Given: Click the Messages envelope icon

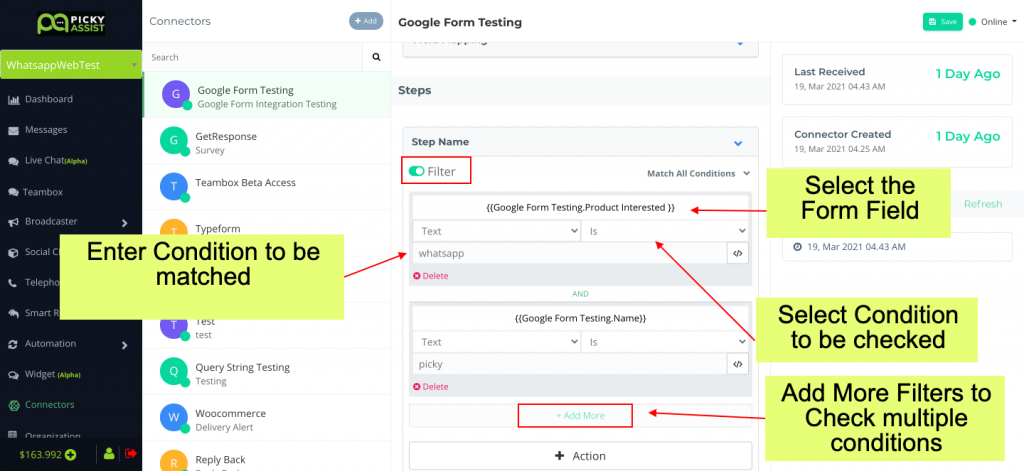Looking at the screenshot, I should pyautogui.click(x=13, y=131).
